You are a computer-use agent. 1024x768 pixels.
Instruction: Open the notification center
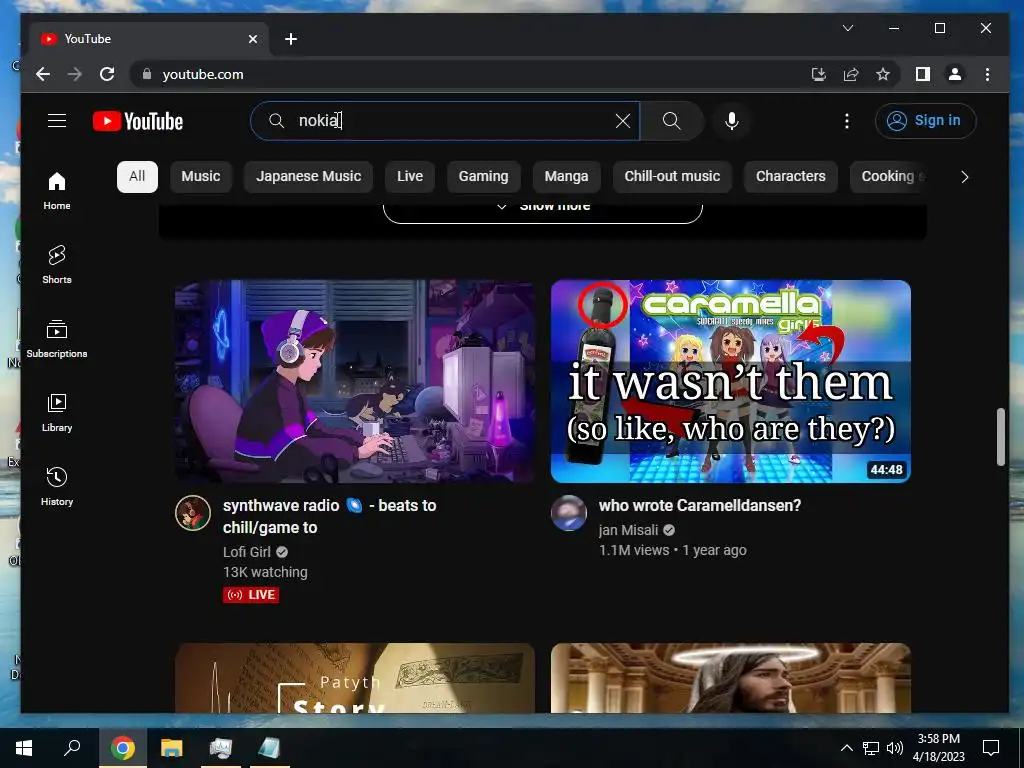coord(991,748)
